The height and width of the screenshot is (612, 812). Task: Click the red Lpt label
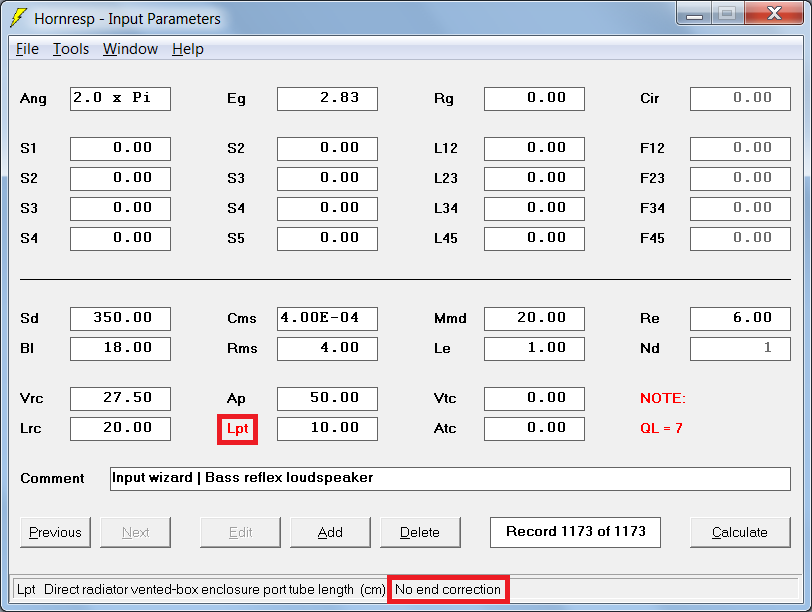click(x=238, y=429)
